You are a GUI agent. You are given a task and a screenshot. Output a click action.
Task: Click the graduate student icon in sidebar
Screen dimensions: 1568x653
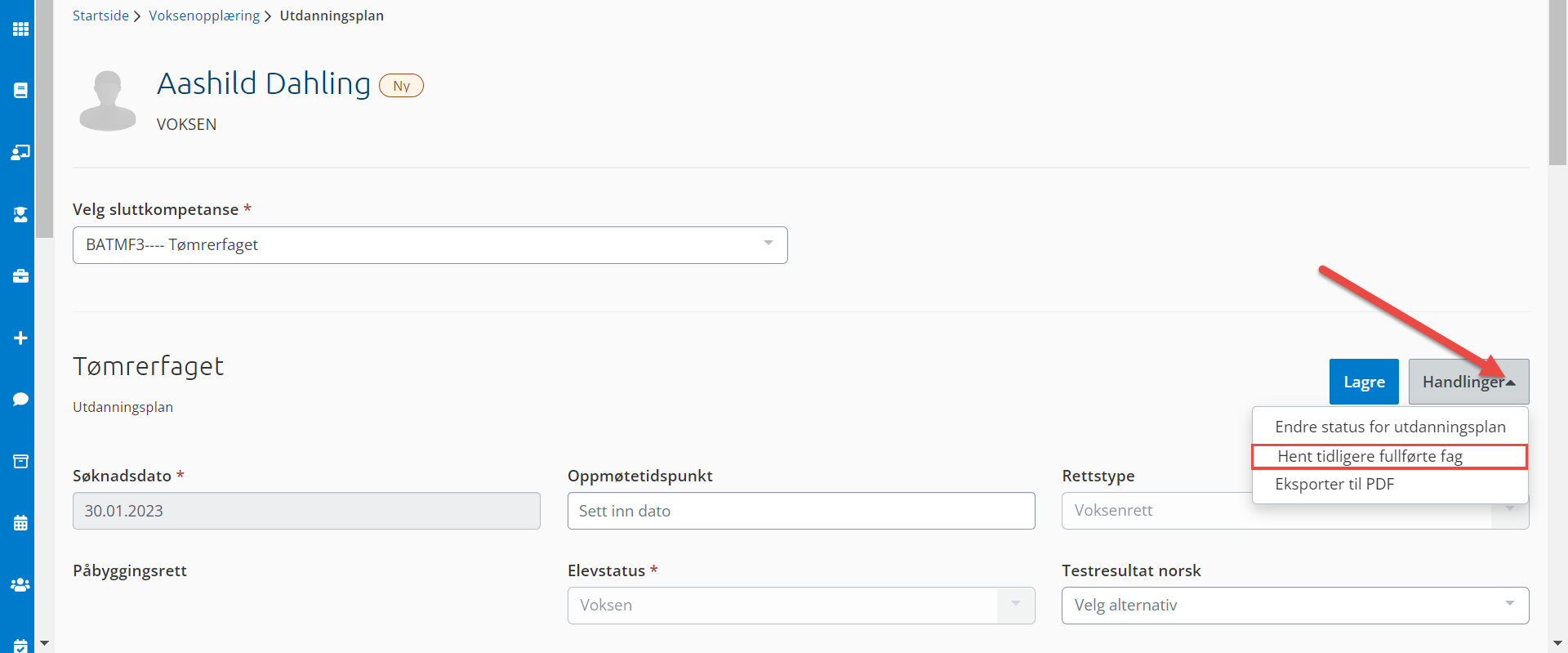pyautogui.click(x=20, y=214)
